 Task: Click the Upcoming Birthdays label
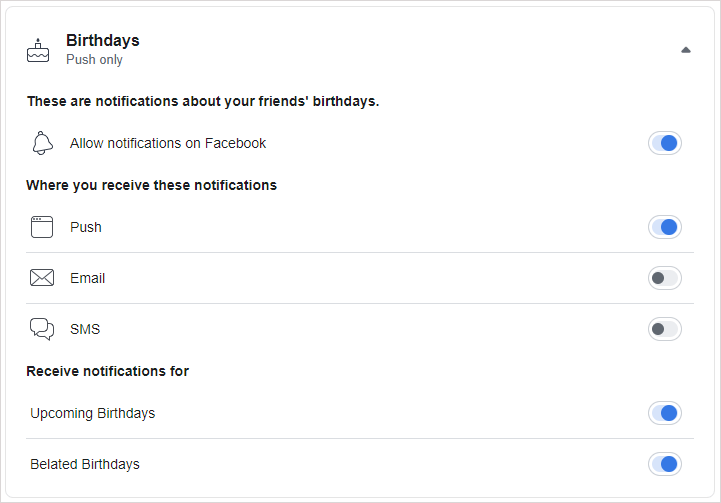pyautogui.click(x=93, y=413)
